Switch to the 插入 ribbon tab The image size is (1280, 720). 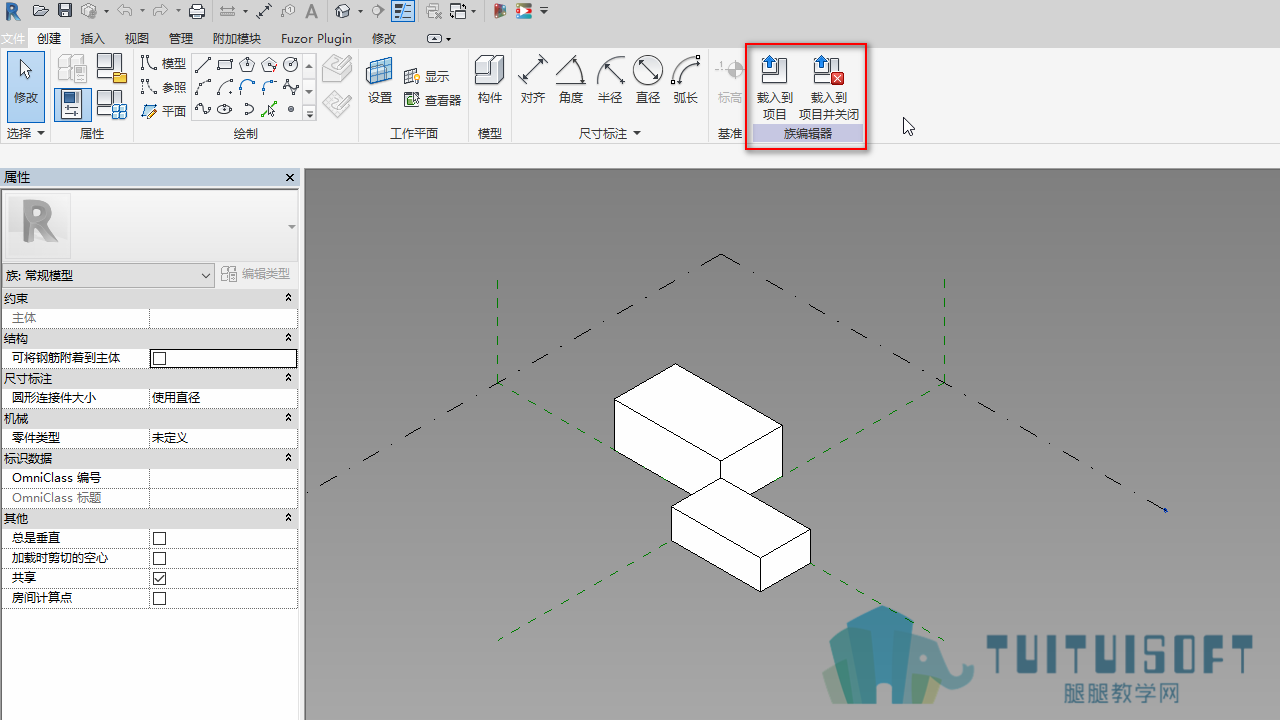pyautogui.click(x=92, y=39)
